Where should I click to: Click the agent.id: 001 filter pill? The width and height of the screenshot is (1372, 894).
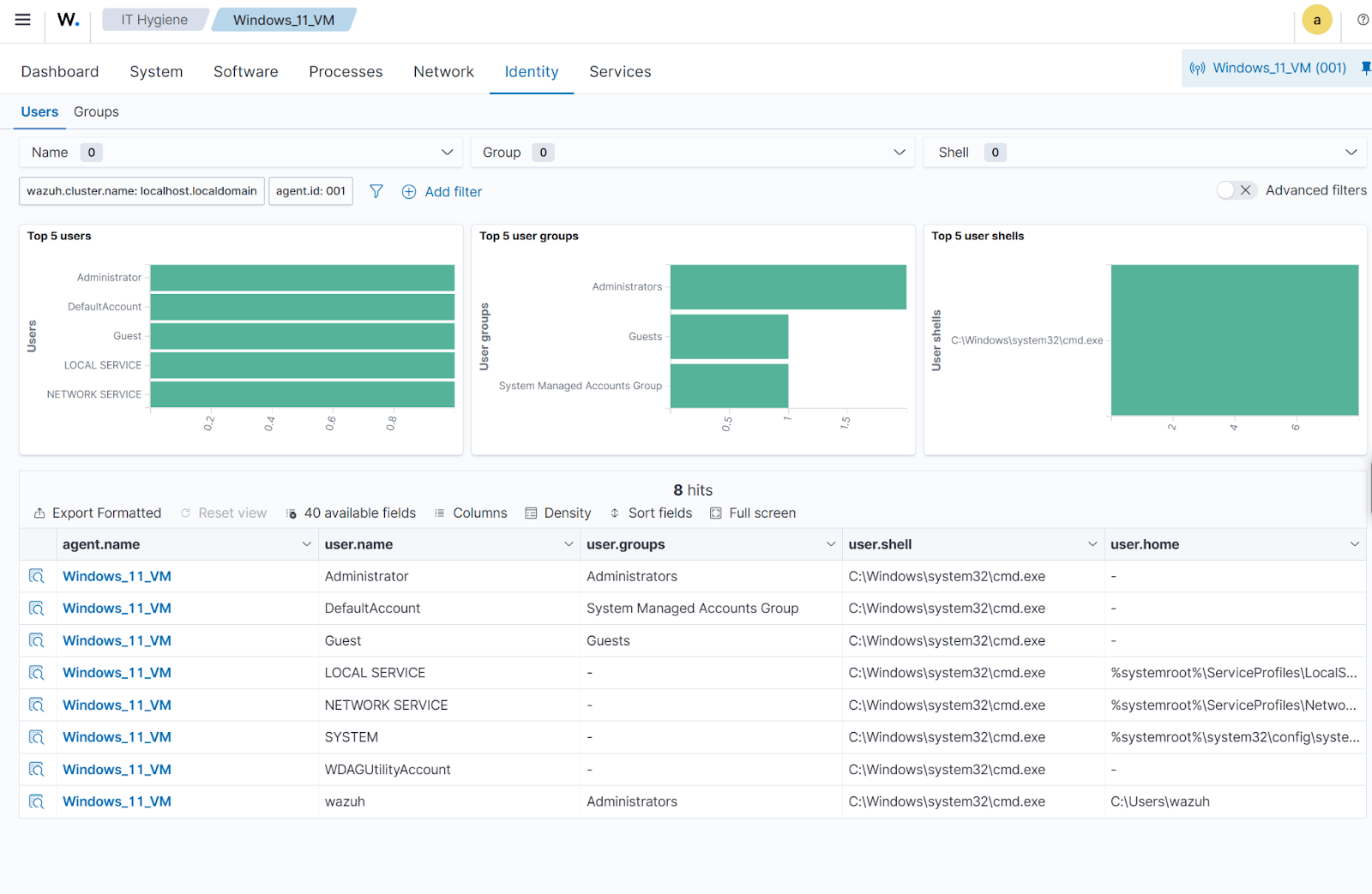tap(310, 191)
